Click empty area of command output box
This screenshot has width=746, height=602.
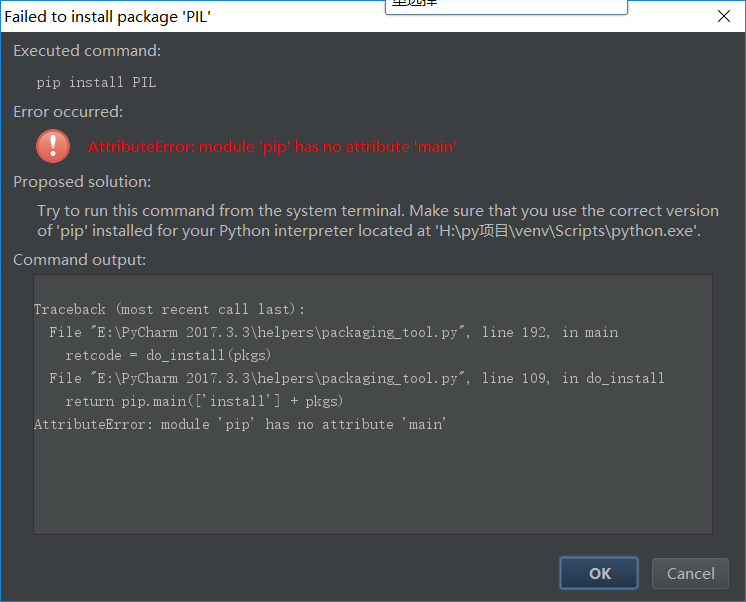tap(373, 483)
